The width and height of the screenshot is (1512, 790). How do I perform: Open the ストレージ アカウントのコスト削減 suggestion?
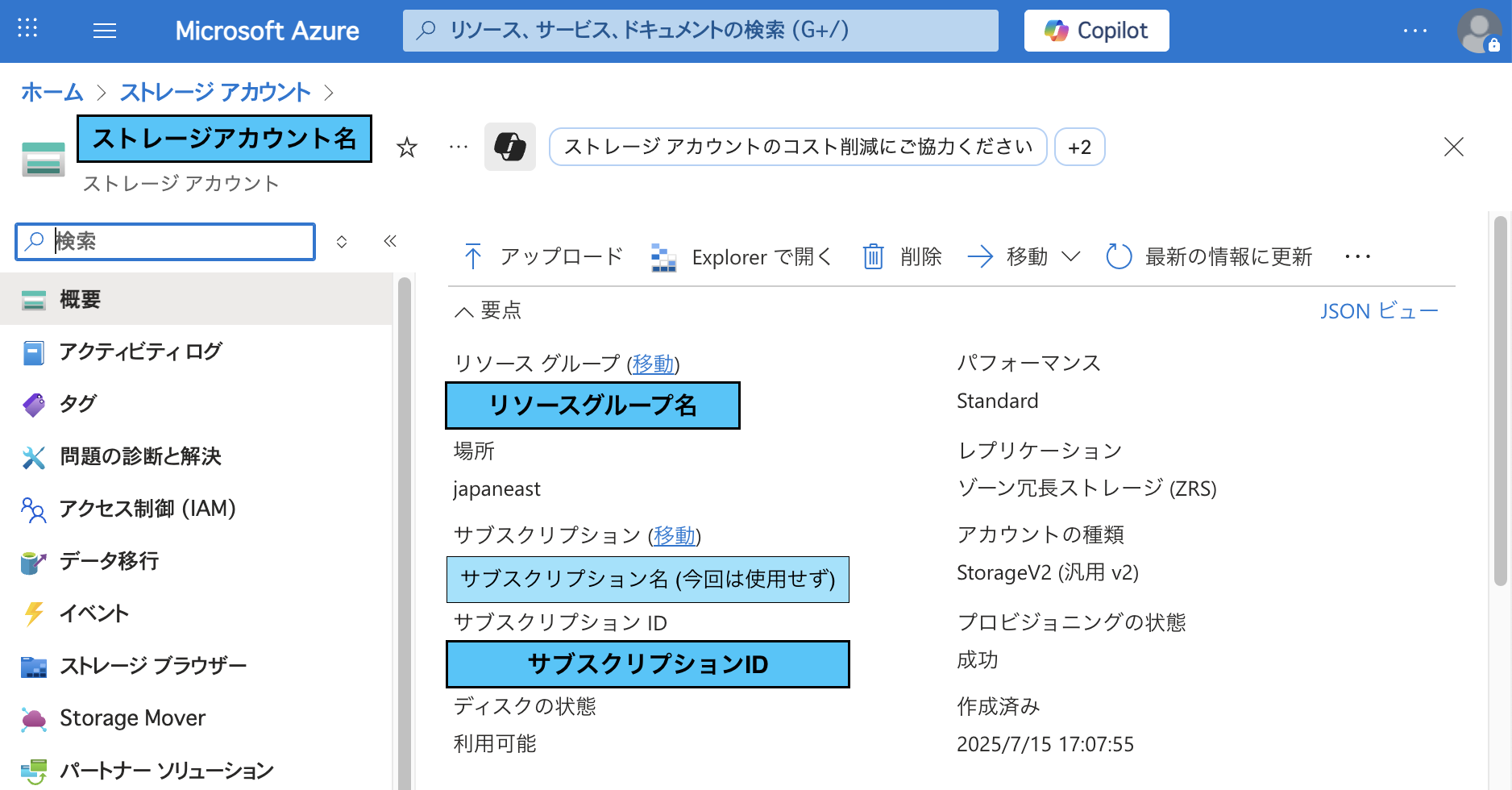(x=798, y=147)
